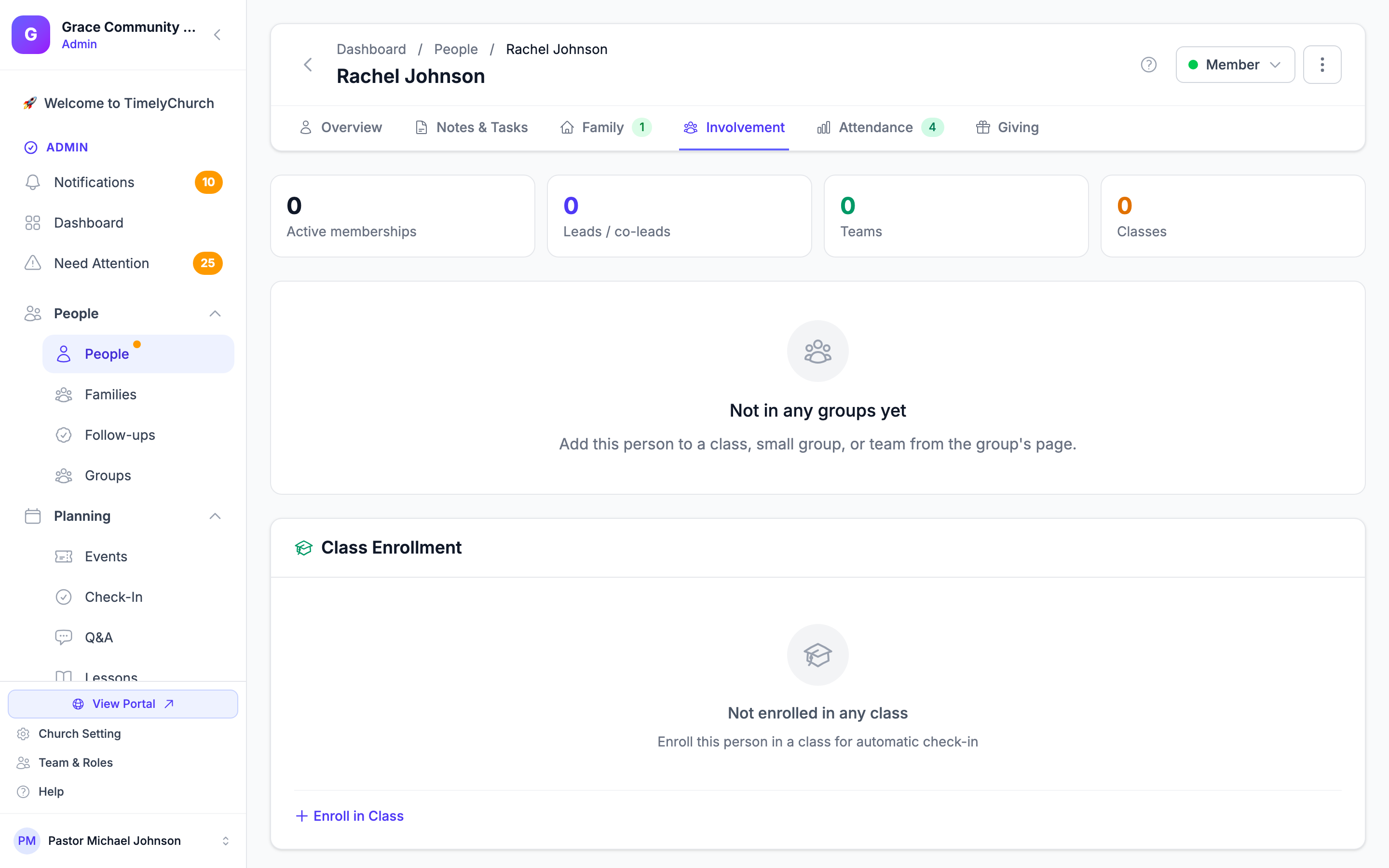Click the Groups icon in sidebar

(x=64, y=475)
